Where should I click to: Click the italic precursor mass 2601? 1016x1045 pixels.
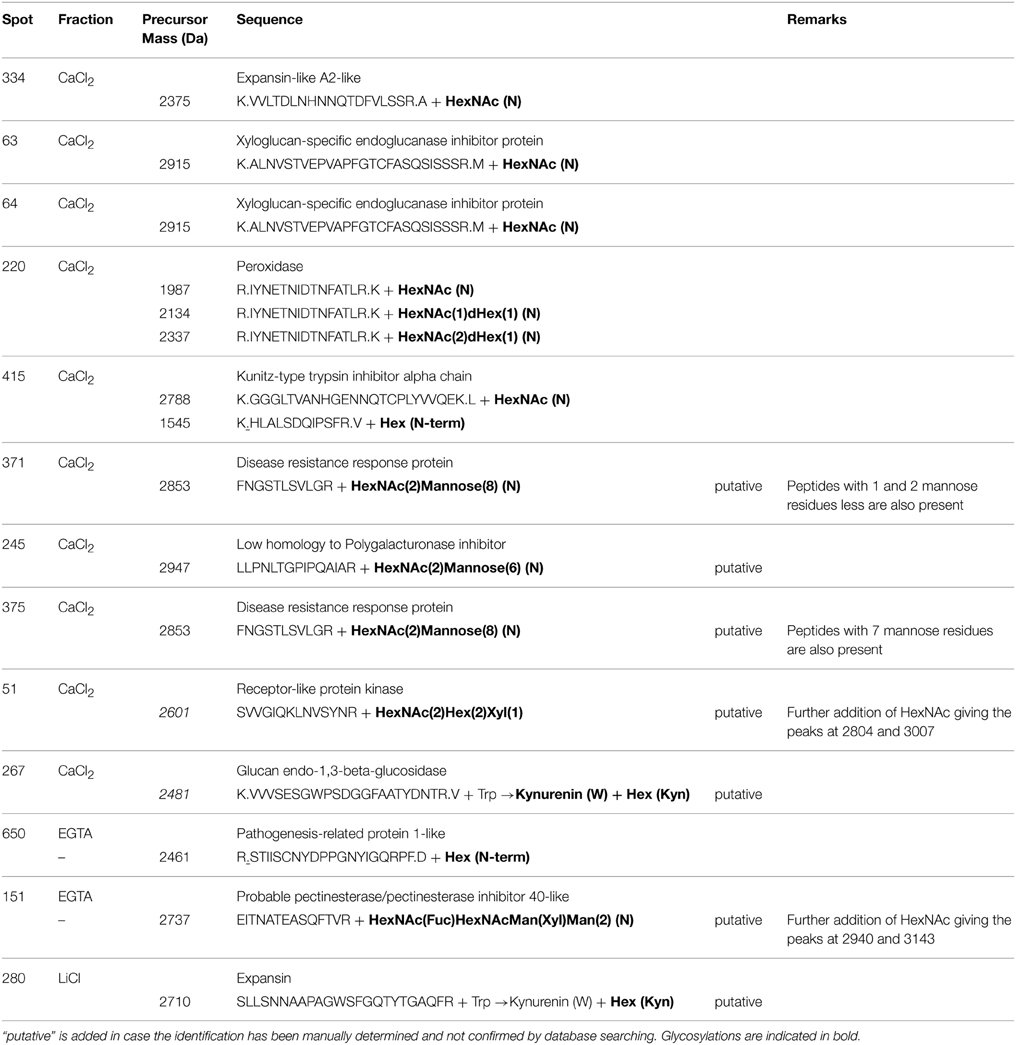pos(174,713)
